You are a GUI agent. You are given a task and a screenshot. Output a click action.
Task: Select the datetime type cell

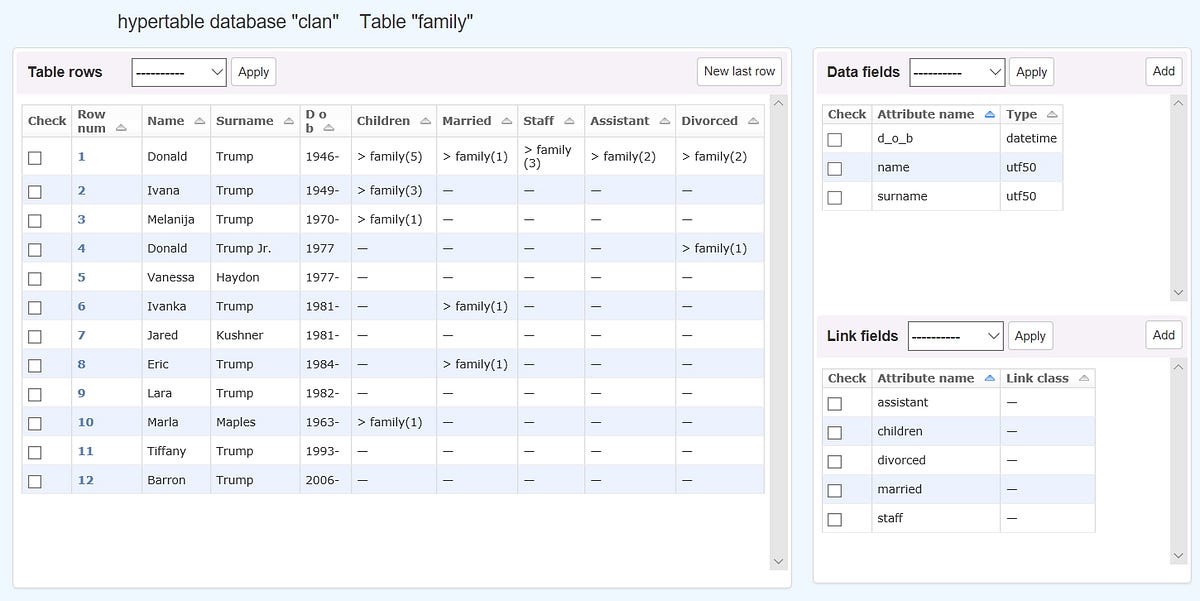tap(1031, 139)
